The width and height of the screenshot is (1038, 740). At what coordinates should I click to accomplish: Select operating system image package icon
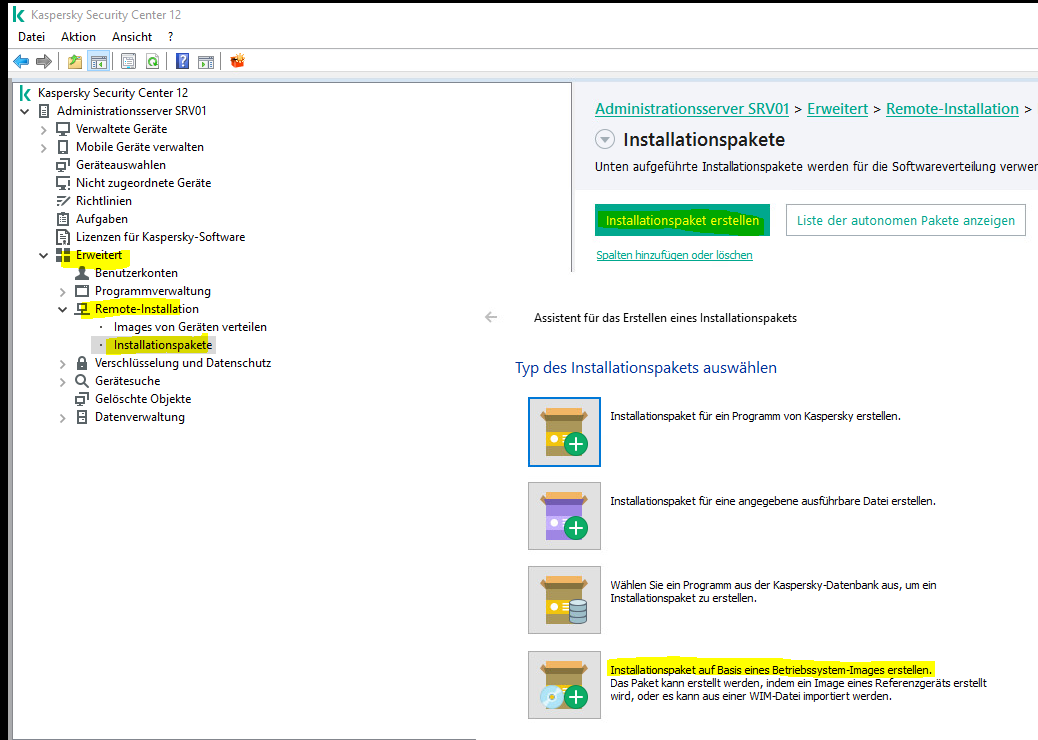tap(564, 684)
